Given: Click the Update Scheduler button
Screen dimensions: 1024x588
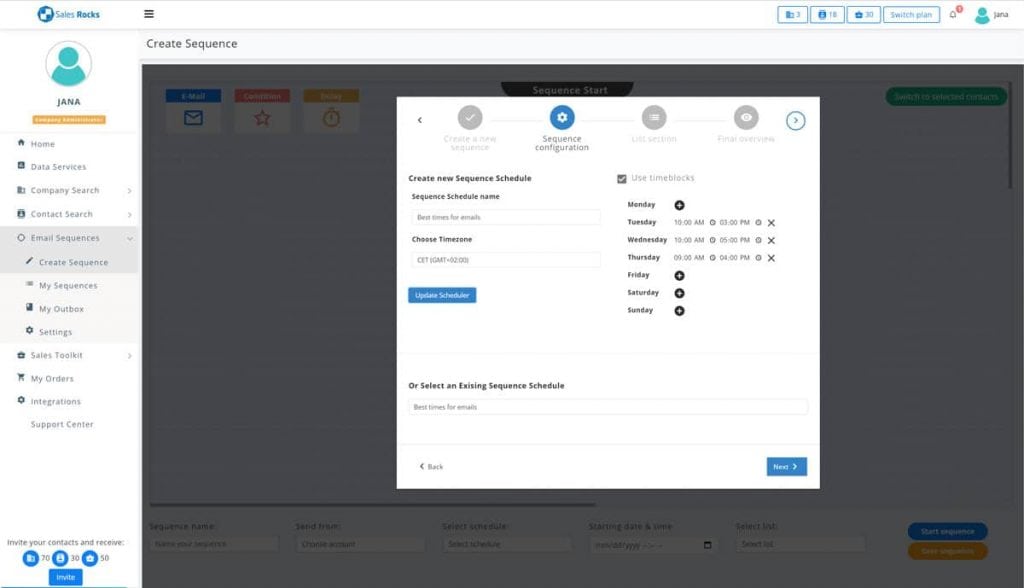Looking at the screenshot, I should [442, 295].
